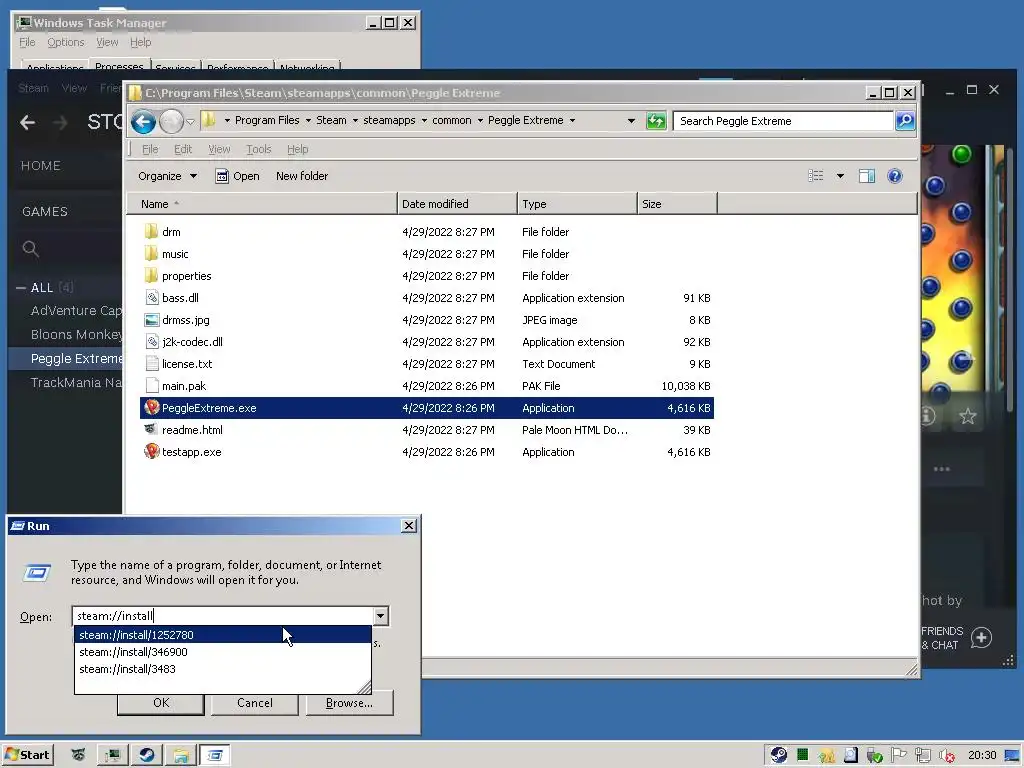Screen dimensions: 1024x768
Task: Click the volume tray icon
Action: pyautogui.click(x=948, y=756)
